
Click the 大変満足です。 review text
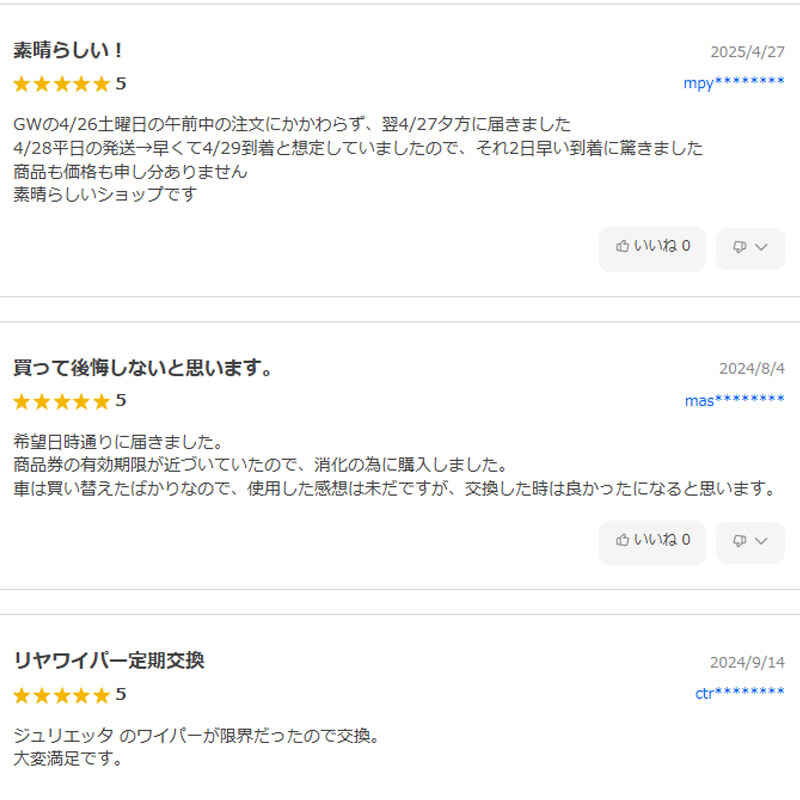tap(68, 758)
